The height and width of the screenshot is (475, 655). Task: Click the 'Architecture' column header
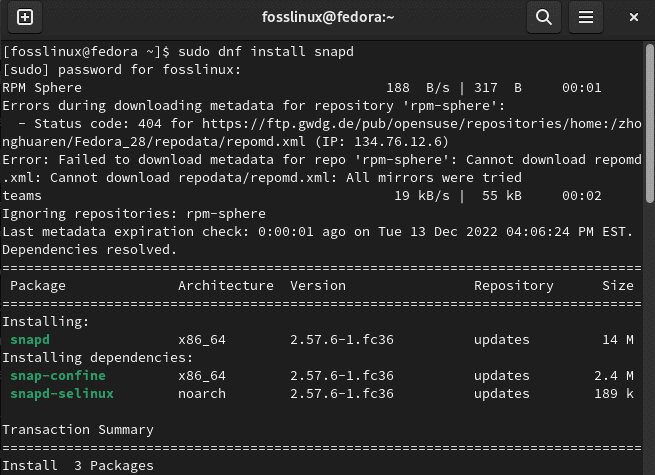click(x=226, y=286)
